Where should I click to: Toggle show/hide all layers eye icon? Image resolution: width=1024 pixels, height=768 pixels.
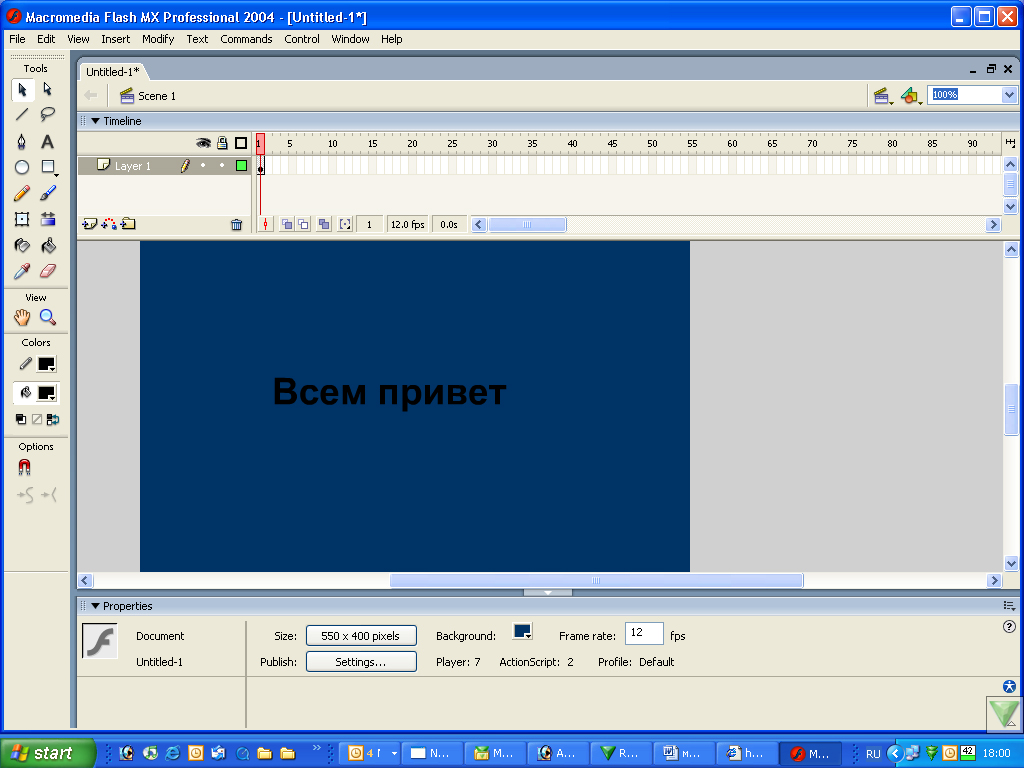tap(203, 143)
